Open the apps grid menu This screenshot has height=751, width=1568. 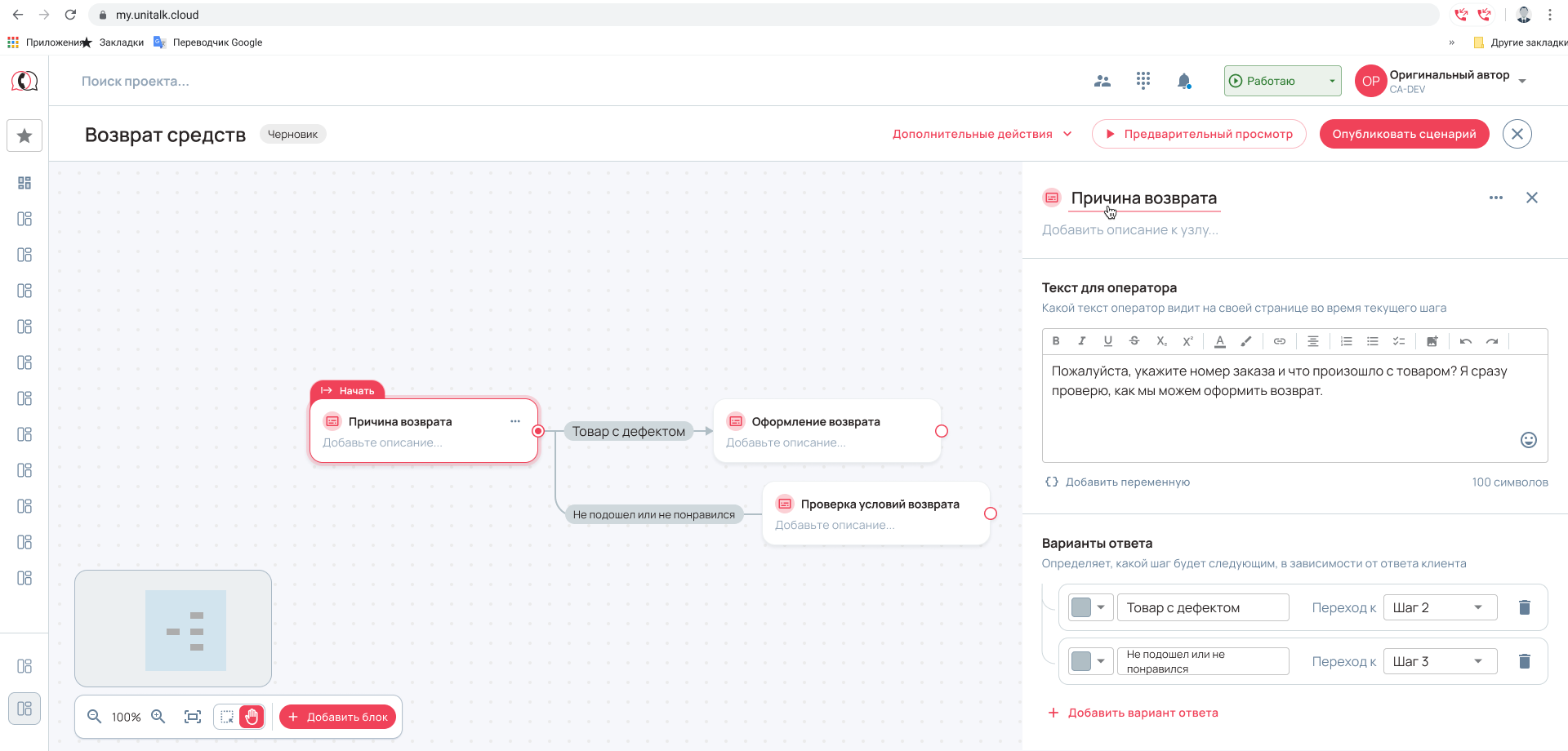pyautogui.click(x=1143, y=80)
